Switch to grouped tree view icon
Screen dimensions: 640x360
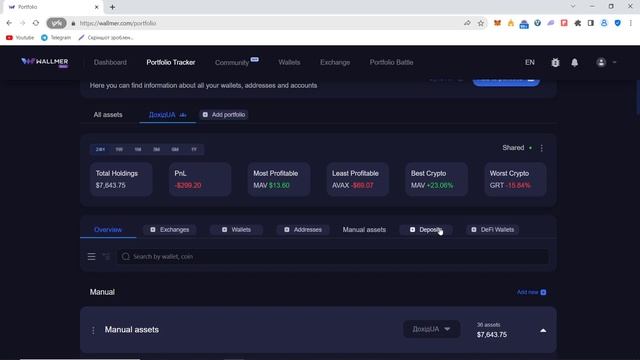[106, 256]
